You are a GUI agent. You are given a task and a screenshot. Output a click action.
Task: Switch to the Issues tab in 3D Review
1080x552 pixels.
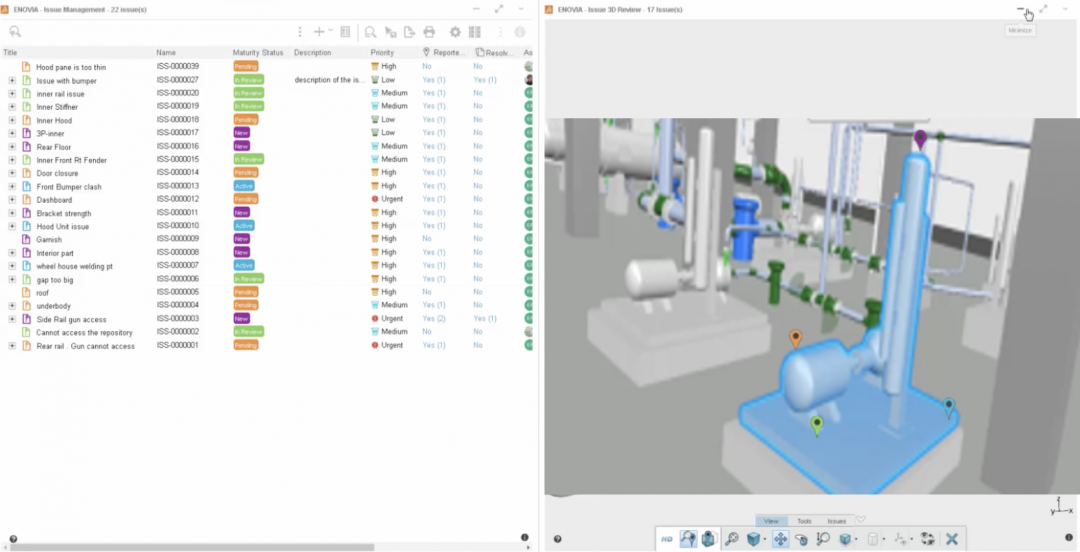point(837,521)
